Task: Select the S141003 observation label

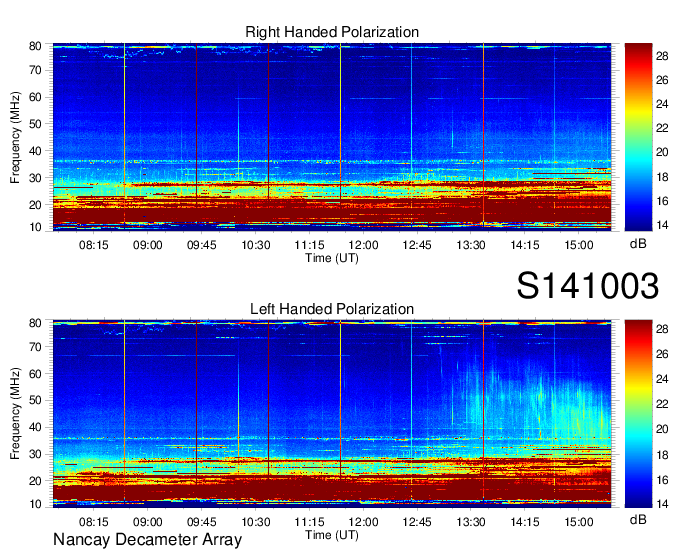Action: click(x=588, y=286)
